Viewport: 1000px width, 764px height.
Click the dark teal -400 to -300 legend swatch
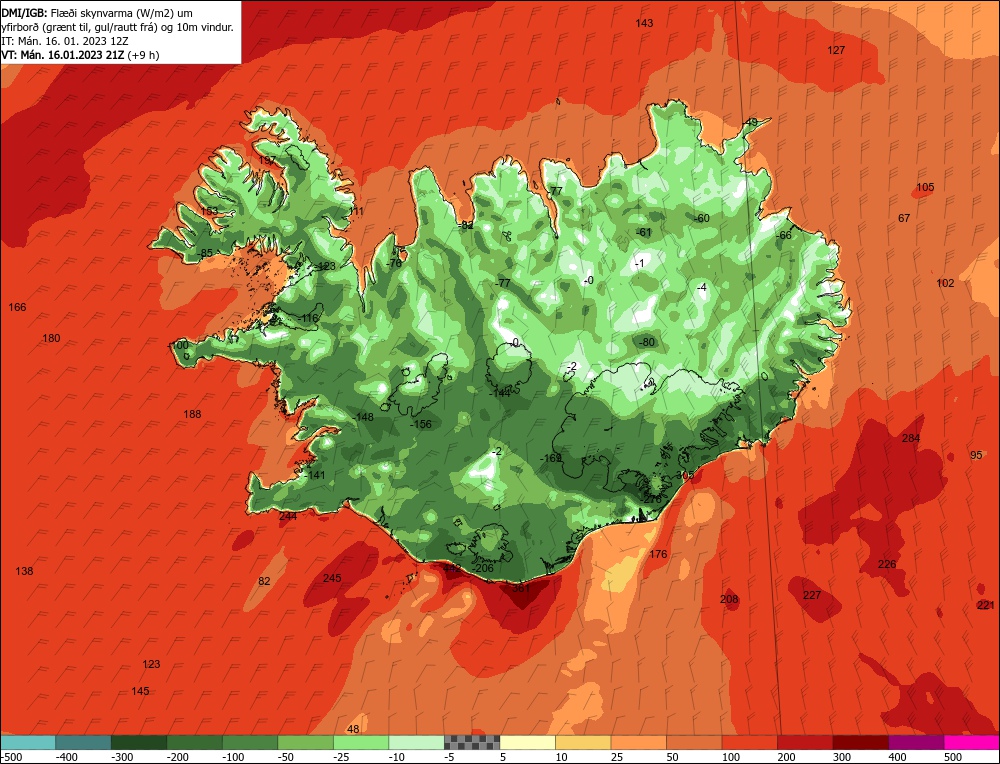tap(83, 742)
